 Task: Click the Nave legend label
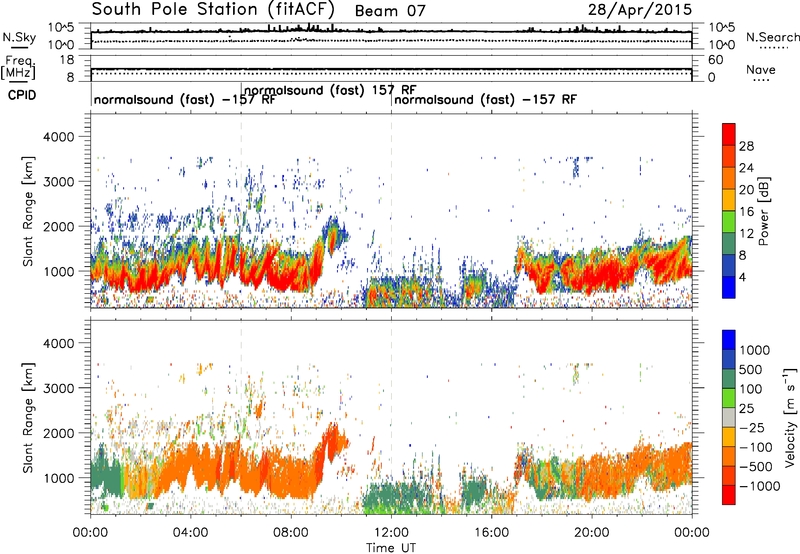point(761,70)
